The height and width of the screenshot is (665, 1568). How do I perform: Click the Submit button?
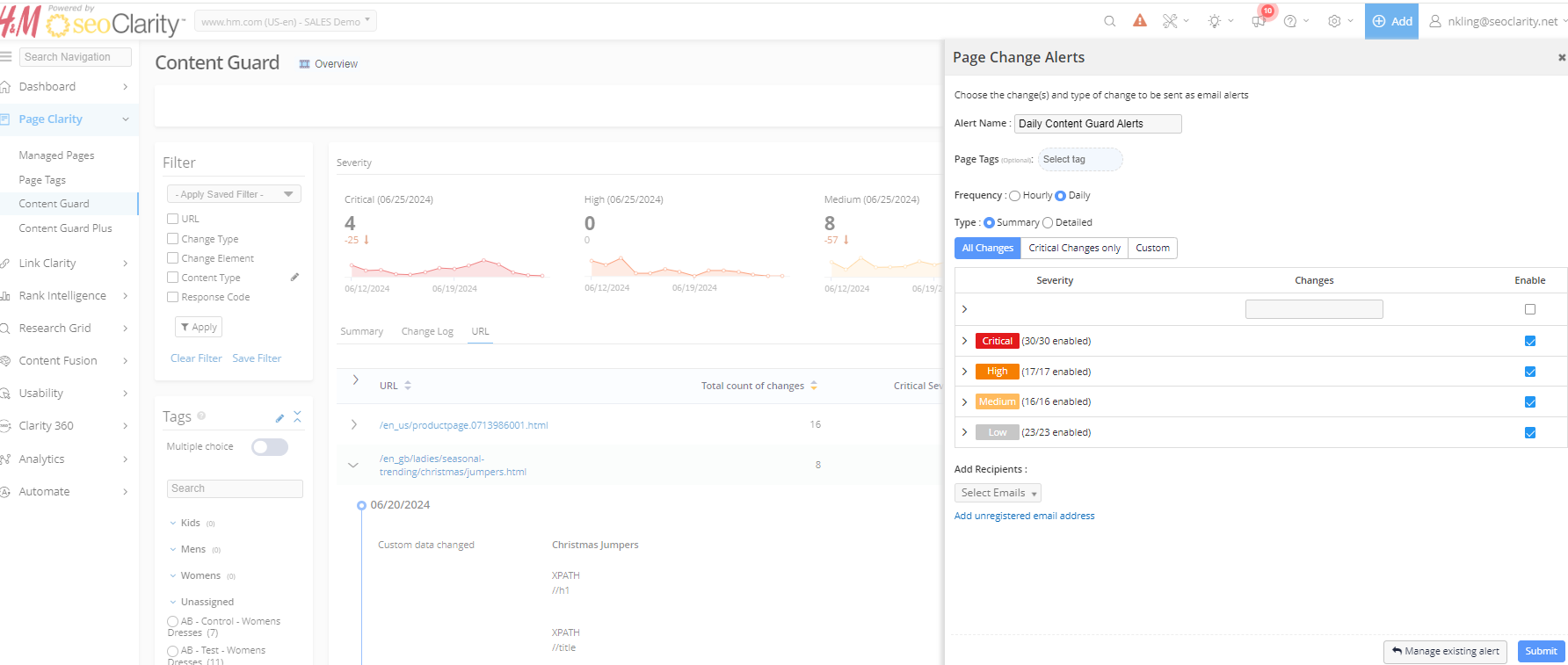(1540, 651)
